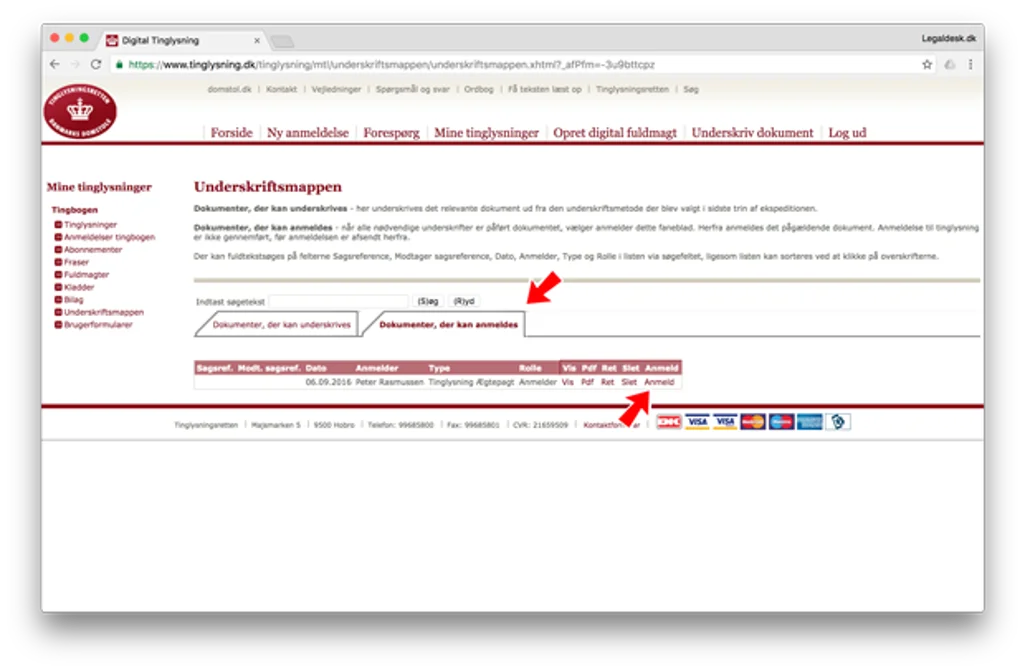This screenshot has width=1024, height=671.
Task: Open Ny anmeldelse in the main menu
Action: pos(308,133)
